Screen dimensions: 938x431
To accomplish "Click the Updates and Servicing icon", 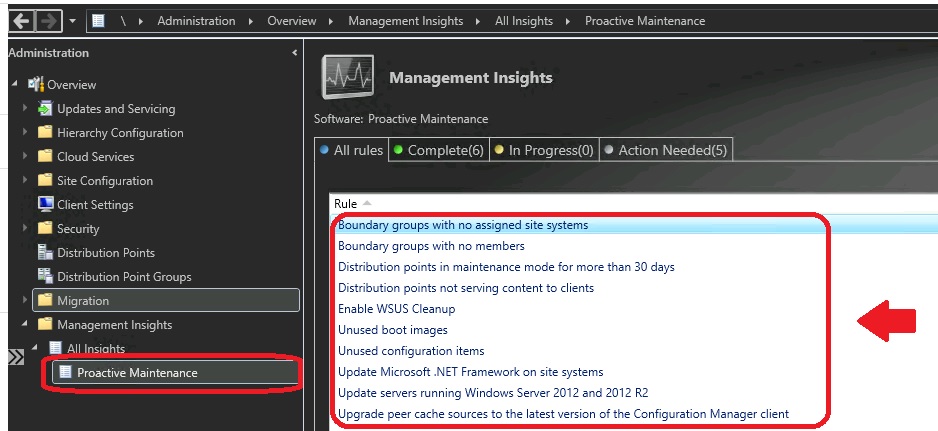I will 45,108.
